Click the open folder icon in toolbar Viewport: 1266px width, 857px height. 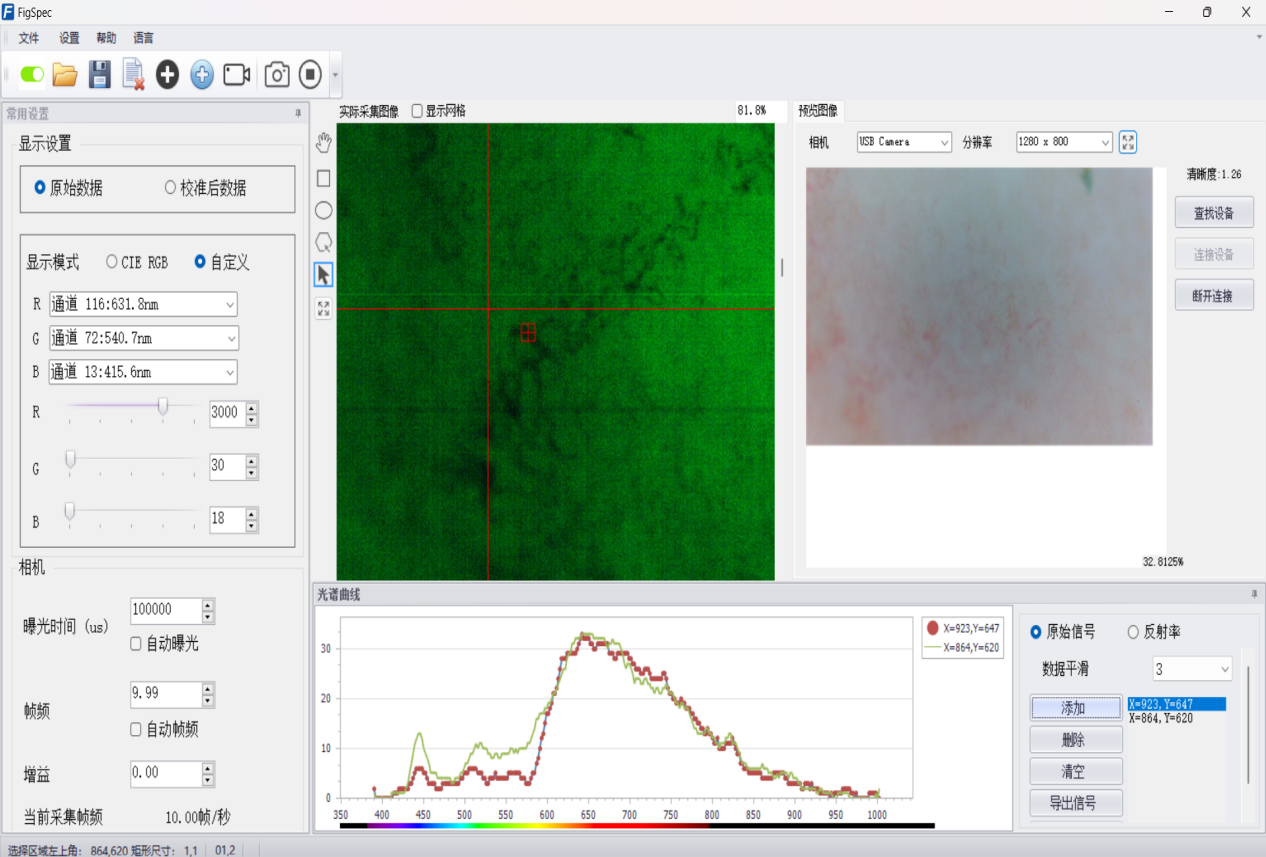(65, 75)
